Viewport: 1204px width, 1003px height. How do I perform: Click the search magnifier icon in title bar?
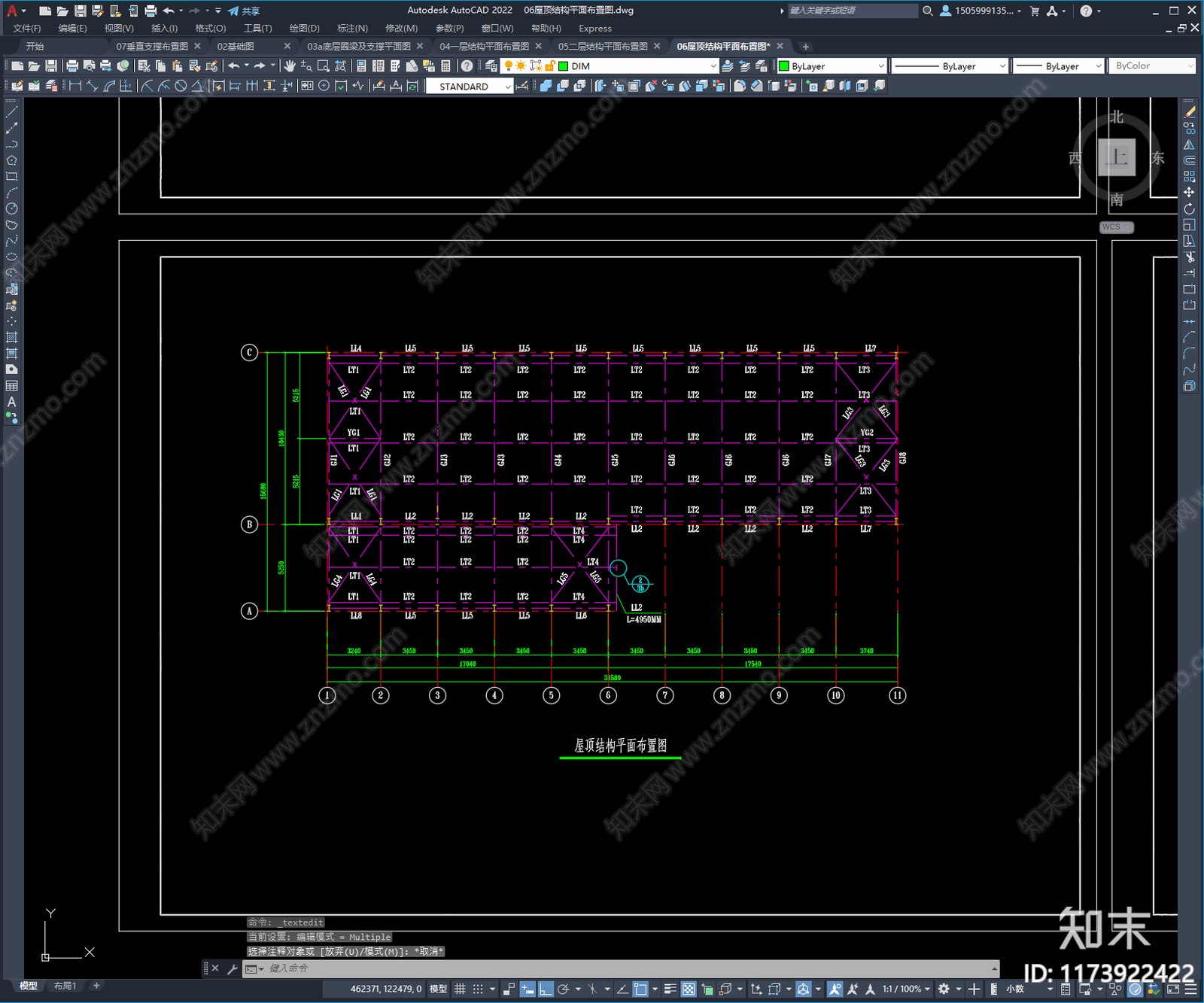point(928,11)
